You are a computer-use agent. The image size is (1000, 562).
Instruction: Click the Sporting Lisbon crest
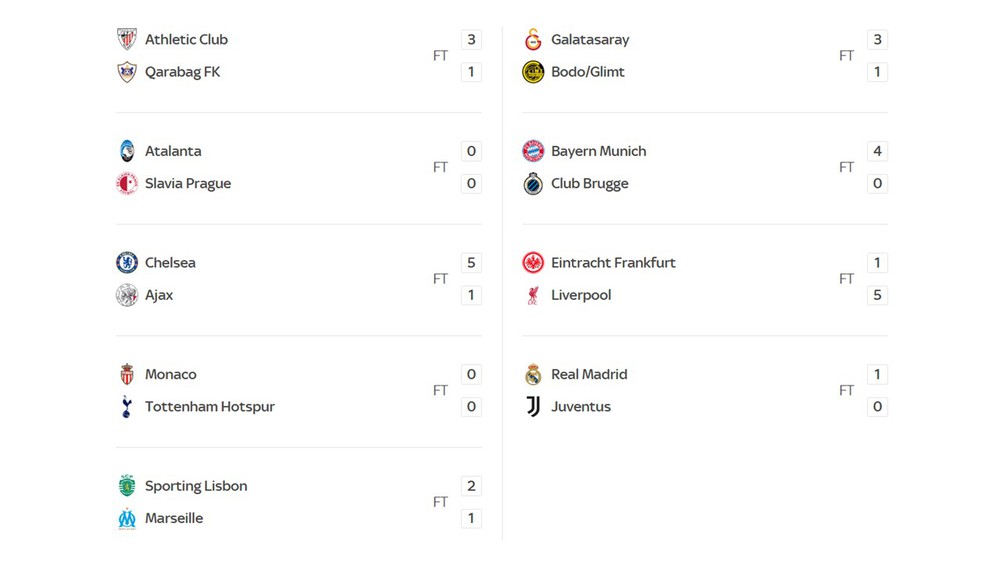point(127,486)
